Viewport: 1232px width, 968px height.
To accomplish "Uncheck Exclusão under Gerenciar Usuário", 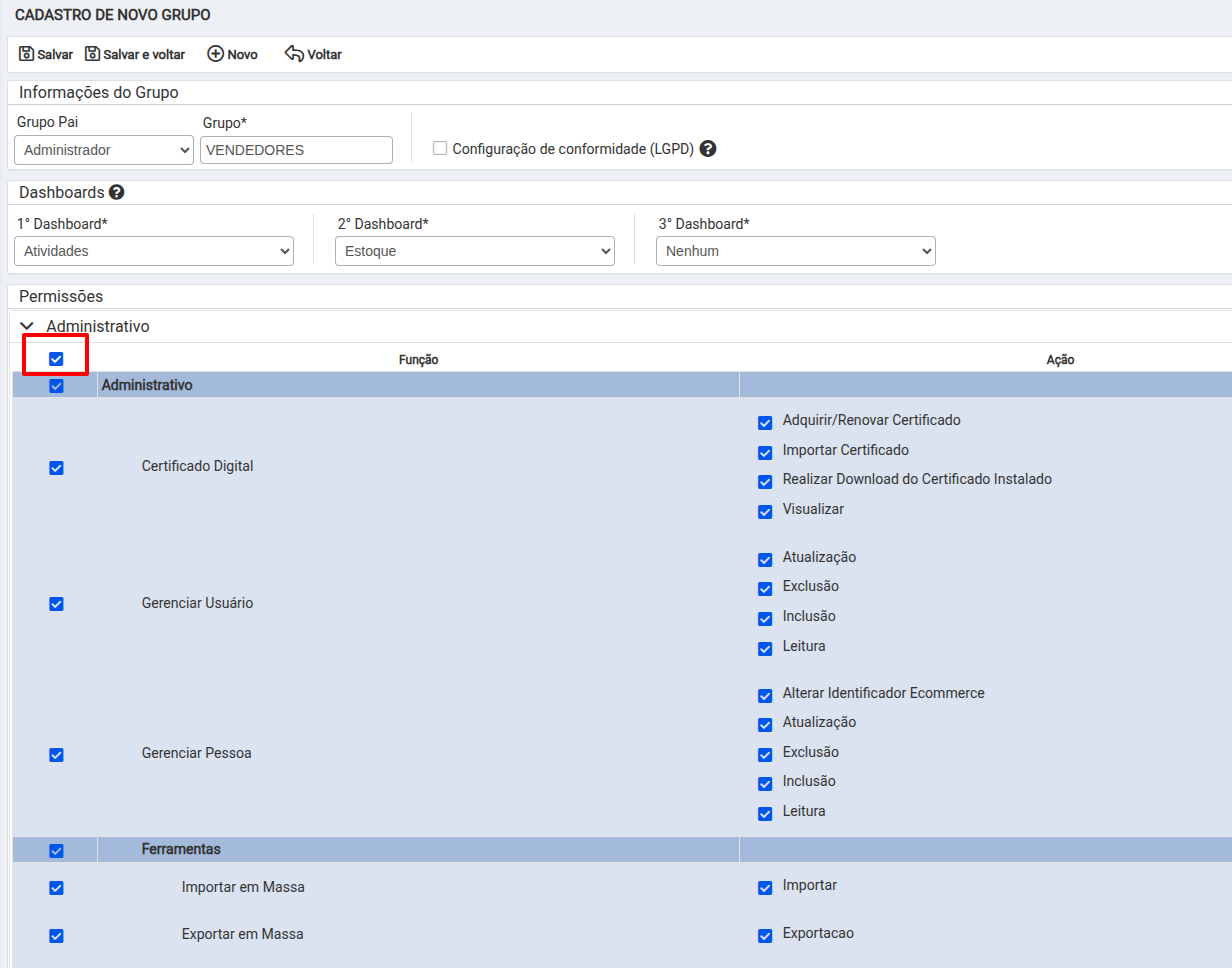I will coord(765,589).
